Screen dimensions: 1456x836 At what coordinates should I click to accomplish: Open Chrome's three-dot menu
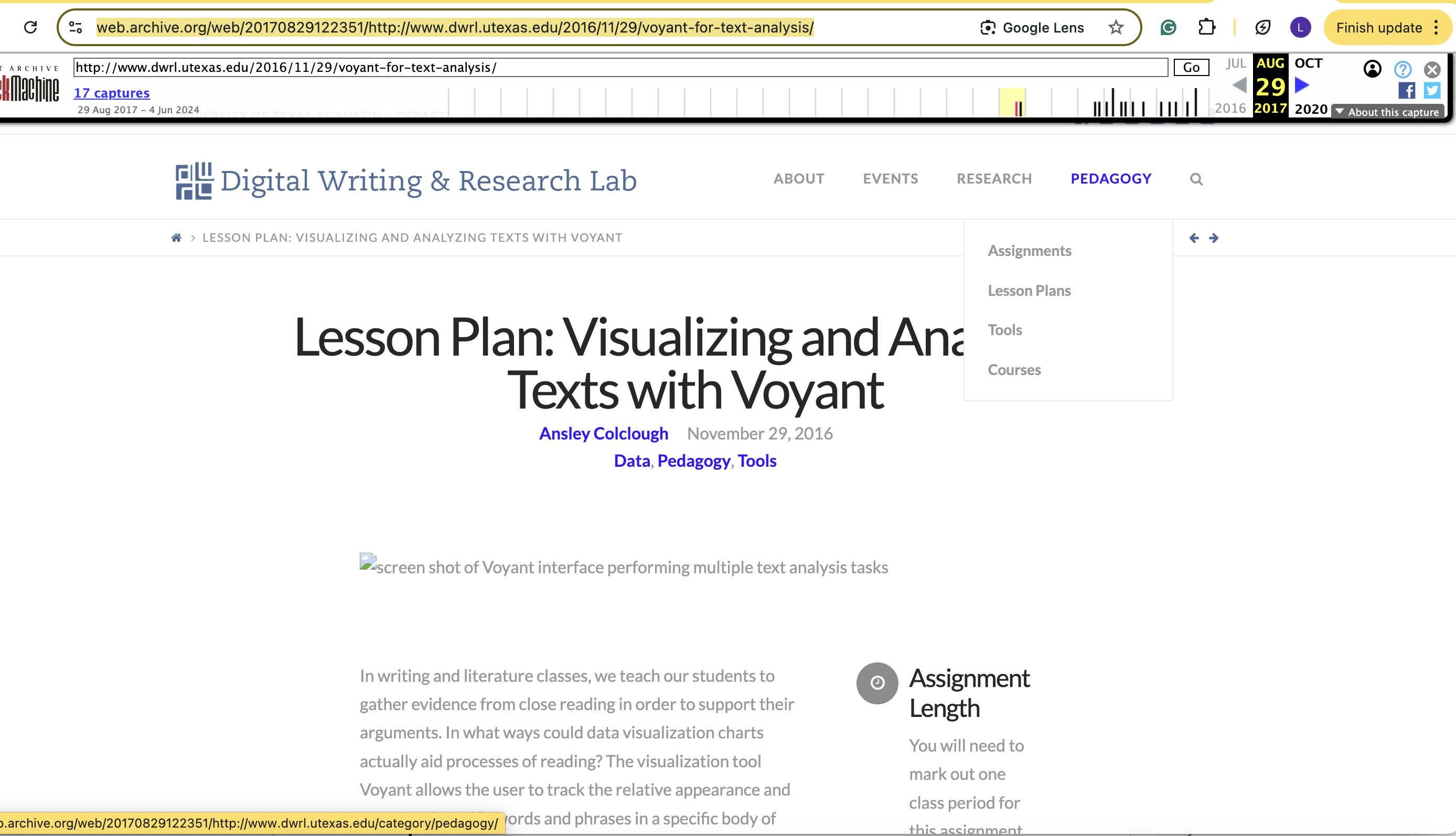tap(1436, 27)
